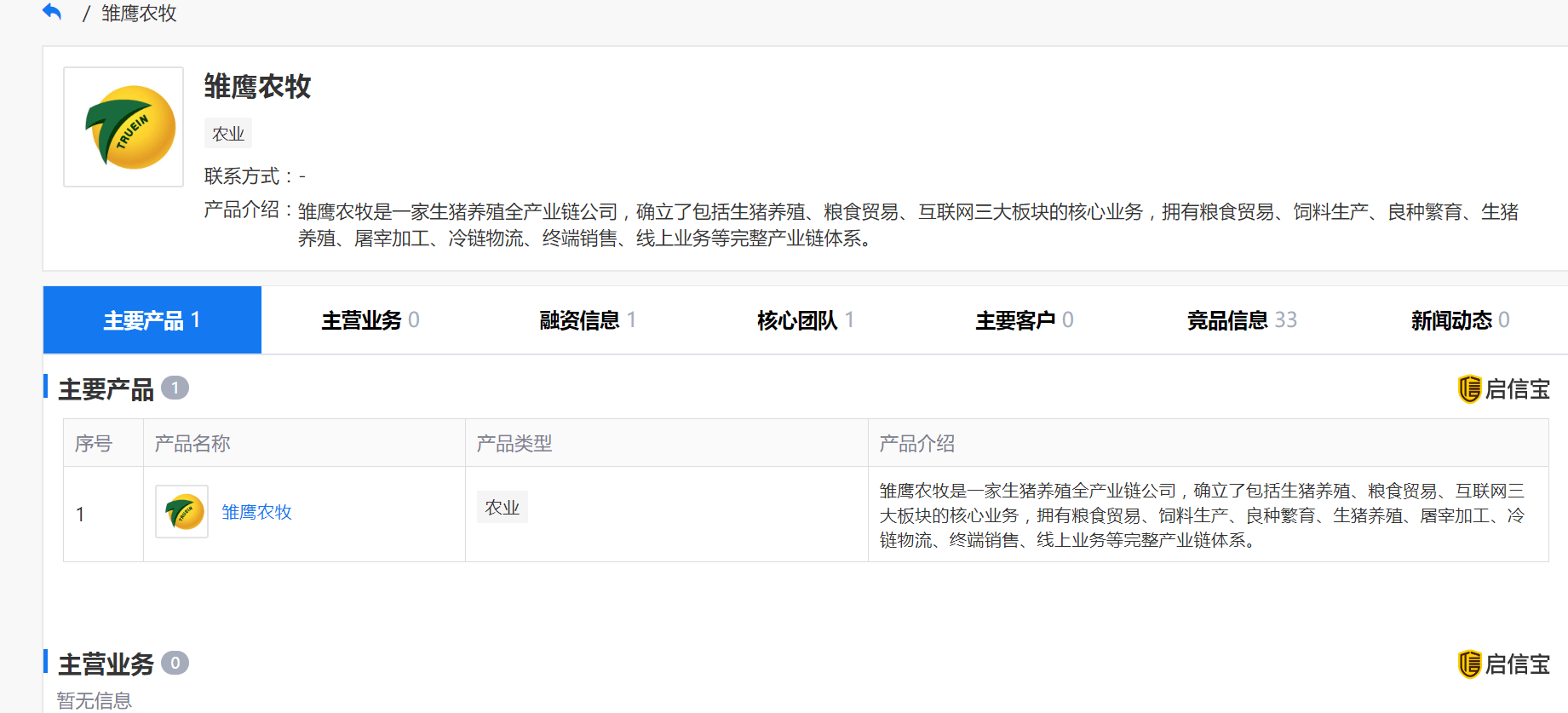Open the large 雏鹰农牧 company logo
The width and height of the screenshot is (1568, 713).
[123, 127]
